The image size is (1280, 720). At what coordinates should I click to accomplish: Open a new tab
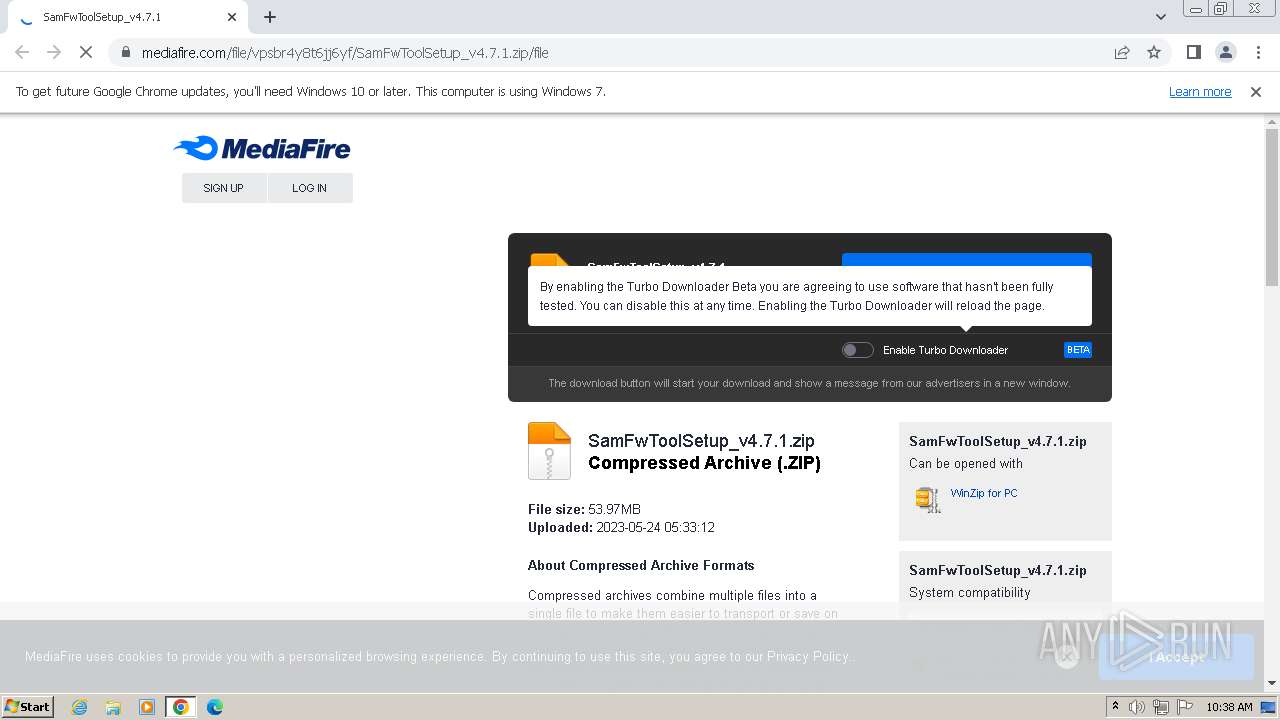coord(270,17)
